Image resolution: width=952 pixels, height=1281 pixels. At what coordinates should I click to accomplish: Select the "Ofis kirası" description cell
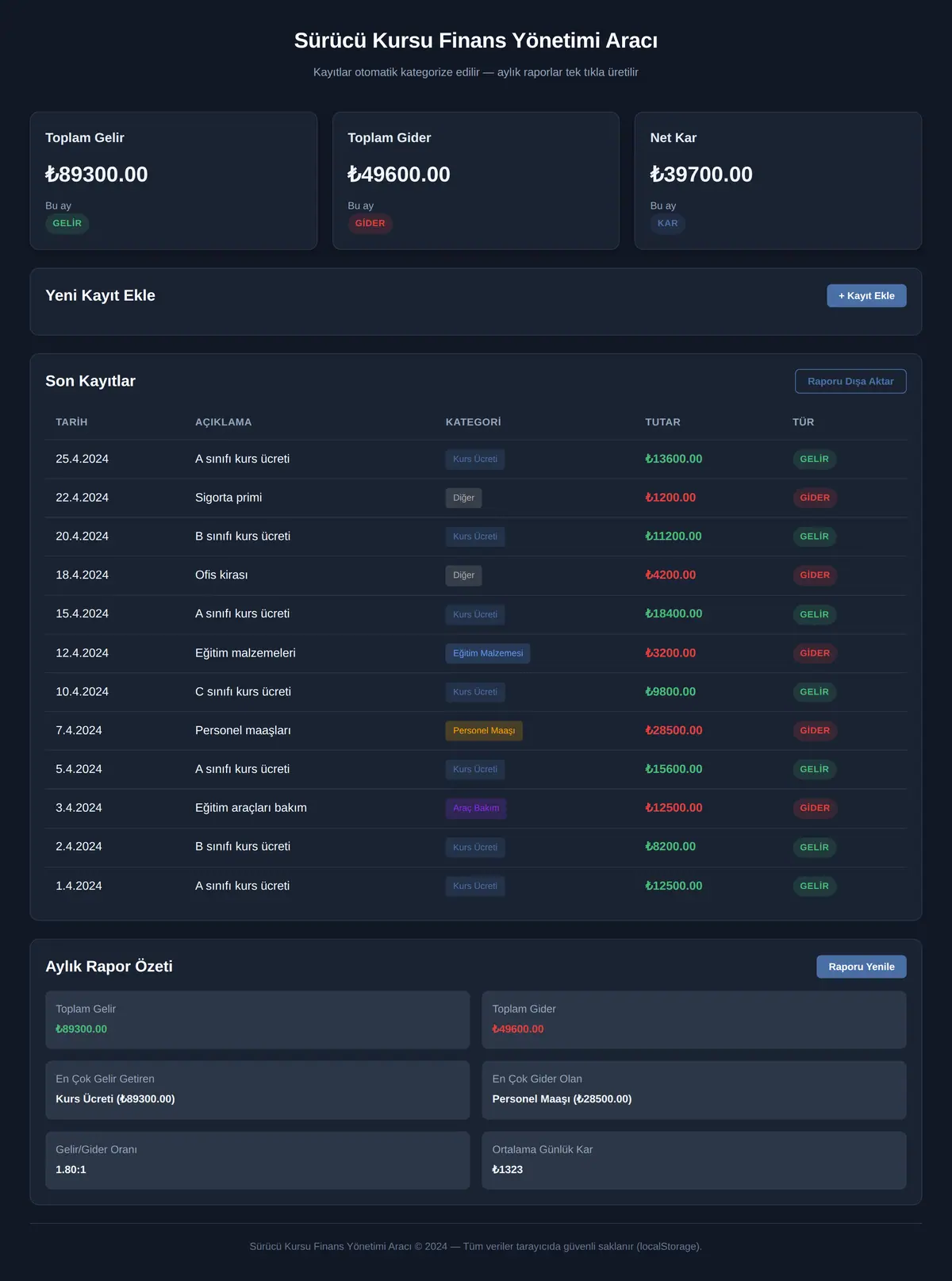pyautogui.click(x=221, y=575)
